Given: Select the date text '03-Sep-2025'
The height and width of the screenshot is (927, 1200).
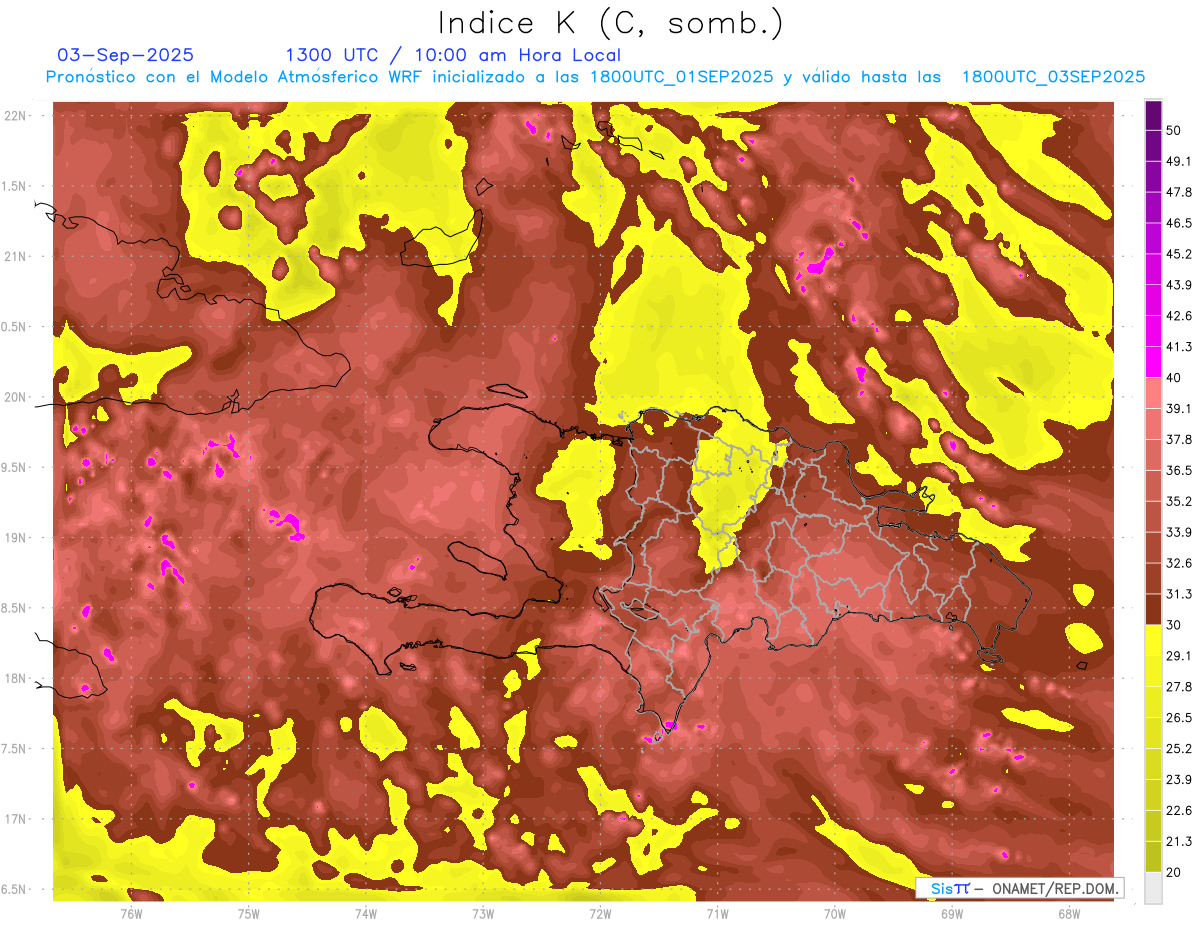Looking at the screenshot, I should tap(125, 55).
